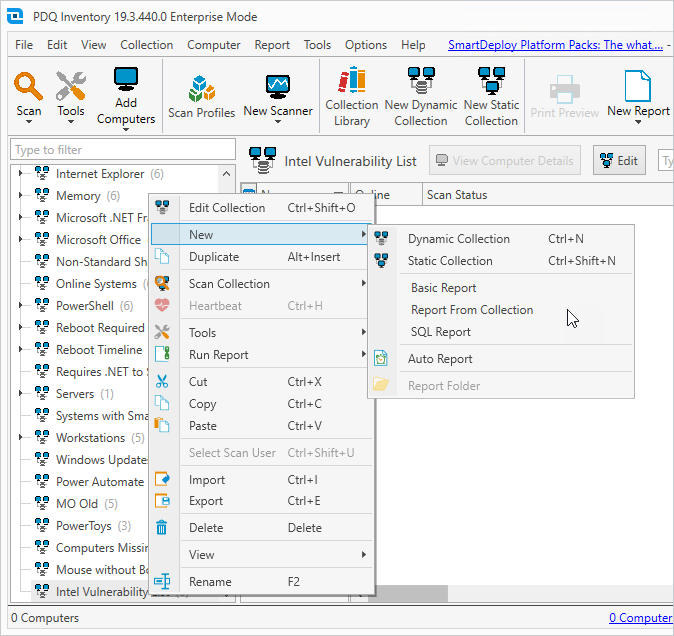Click the Run Report icon
Screen dimensions: 674x636
(162, 354)
